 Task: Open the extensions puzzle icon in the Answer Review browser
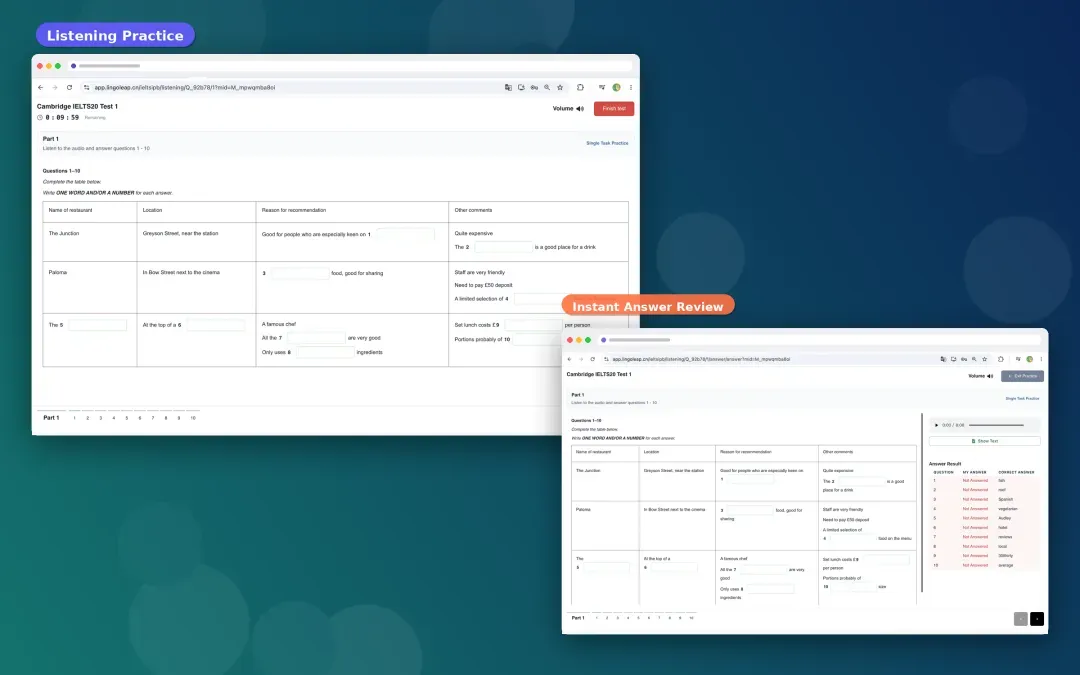tap(1000, 359)
